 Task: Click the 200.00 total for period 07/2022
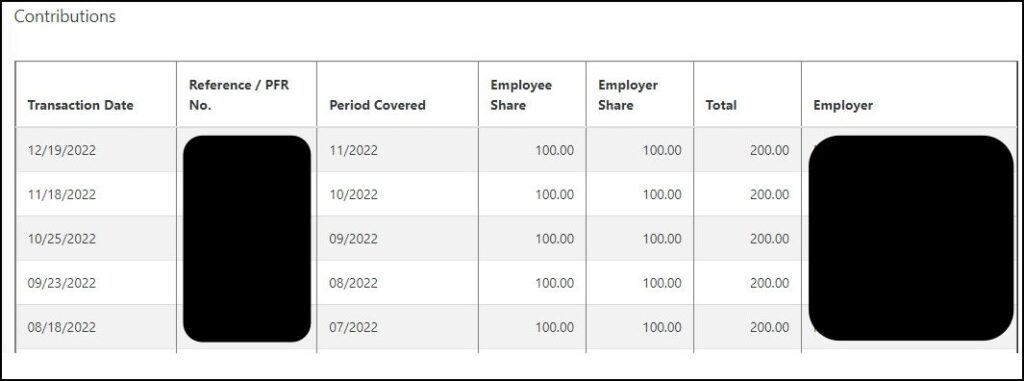pos(769,328)
